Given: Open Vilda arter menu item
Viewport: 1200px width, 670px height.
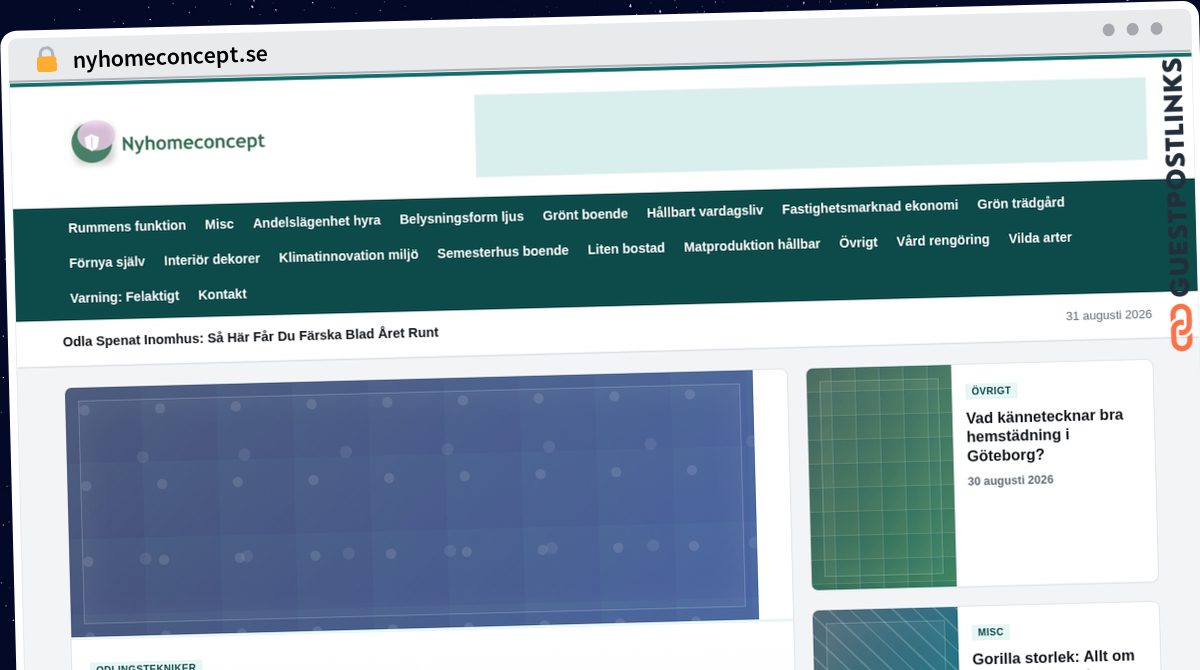Looking at the screenshot, I should tap(1040, 238).
